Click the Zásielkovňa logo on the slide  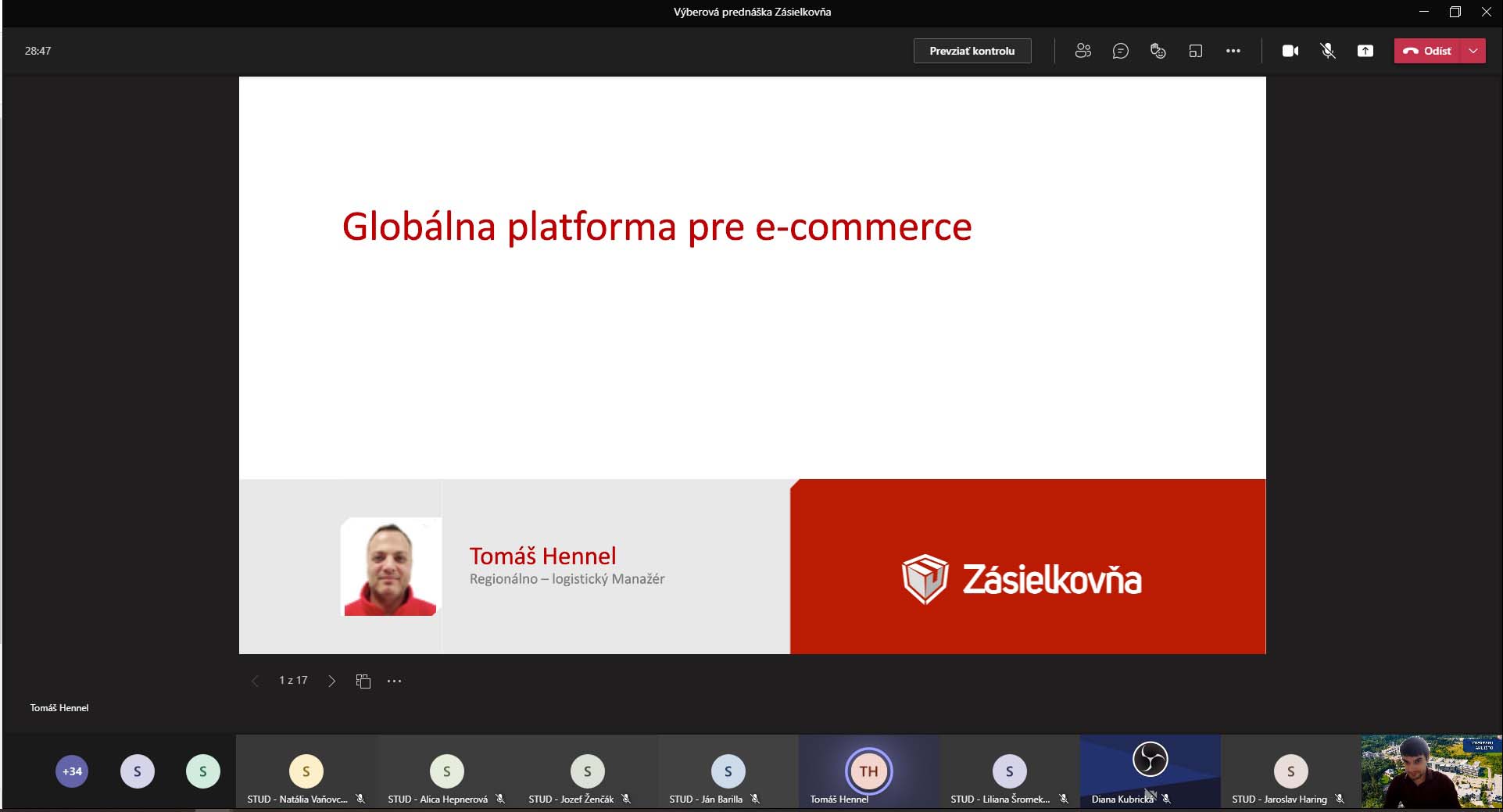(x=1022, y=579)
